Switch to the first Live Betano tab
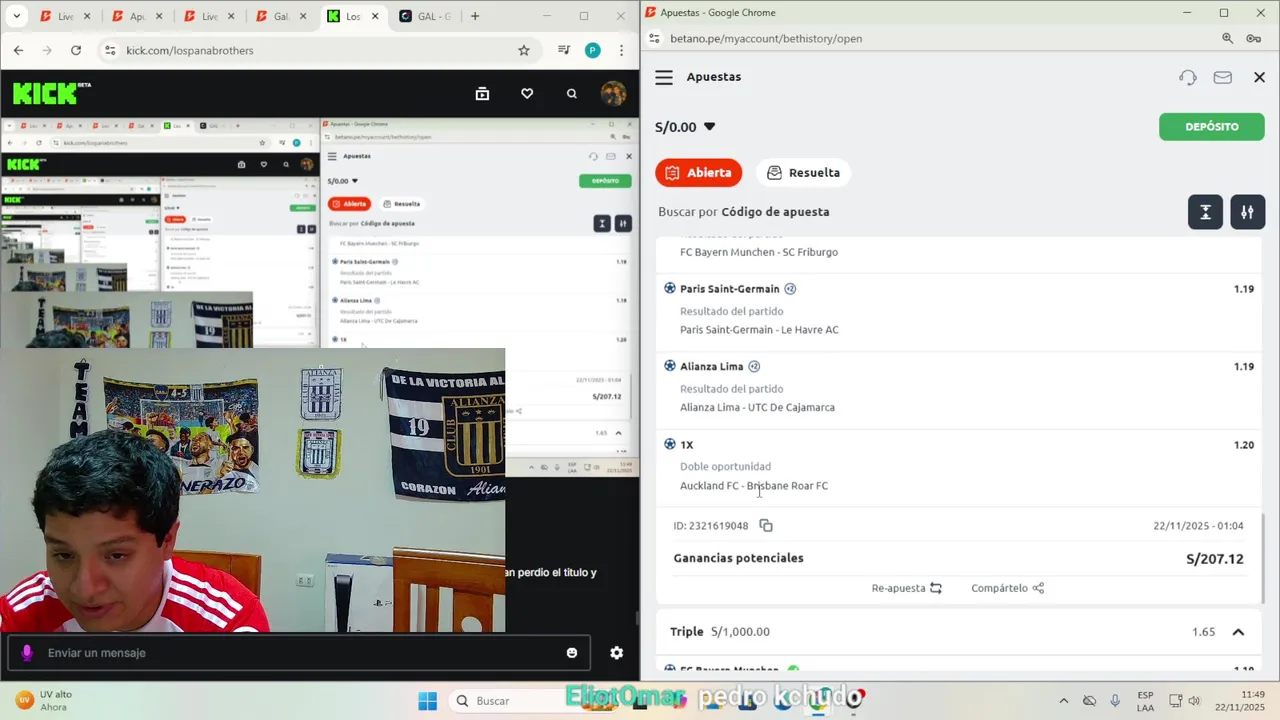 pyautogui.click(x=58, y=16)
